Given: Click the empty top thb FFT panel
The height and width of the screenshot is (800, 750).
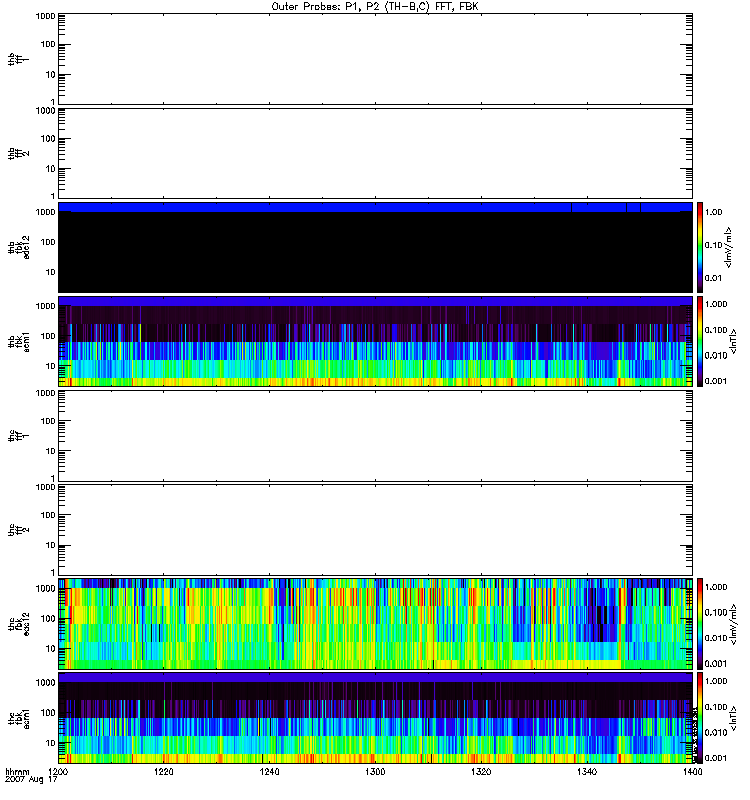Looking at the screenshot, I should (375, 57).
